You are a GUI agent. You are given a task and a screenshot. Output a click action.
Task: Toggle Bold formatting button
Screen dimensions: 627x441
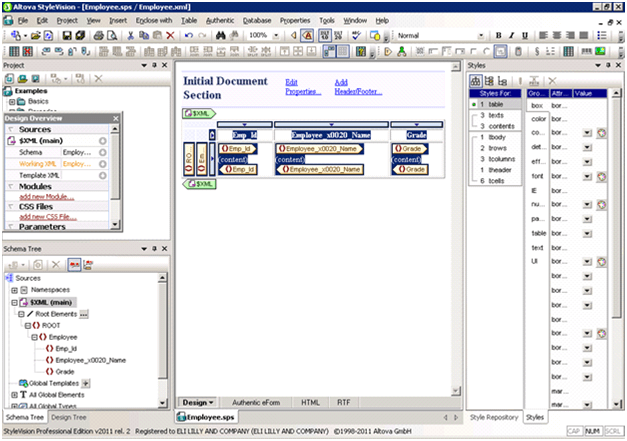(498, 36)
